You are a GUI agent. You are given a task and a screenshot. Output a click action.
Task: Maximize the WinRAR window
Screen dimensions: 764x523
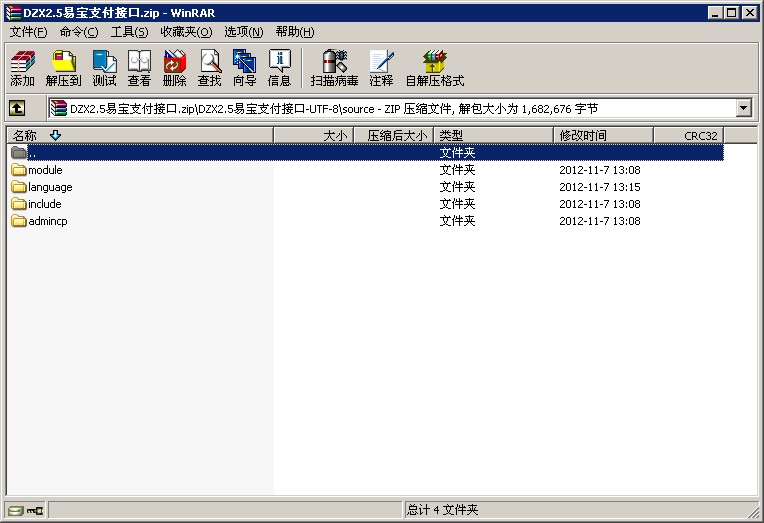[732, 13]
